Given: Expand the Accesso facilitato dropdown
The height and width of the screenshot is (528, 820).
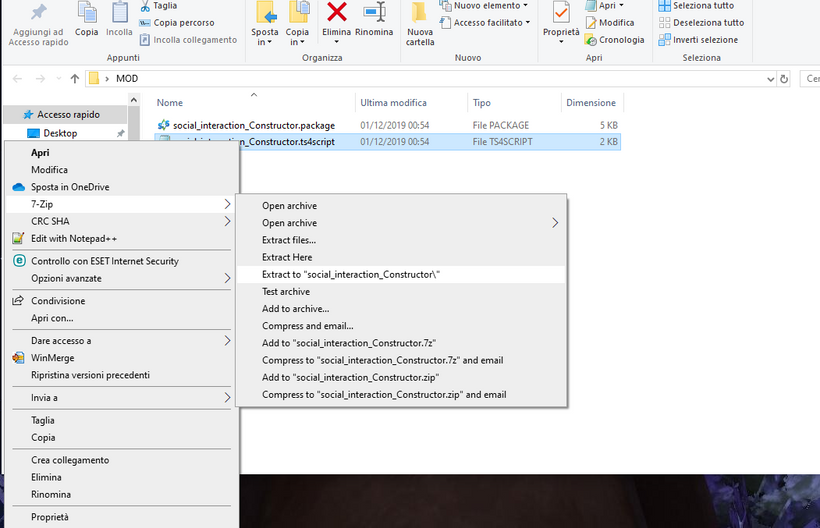Looking at the screenshot, I should pos(488,22).
